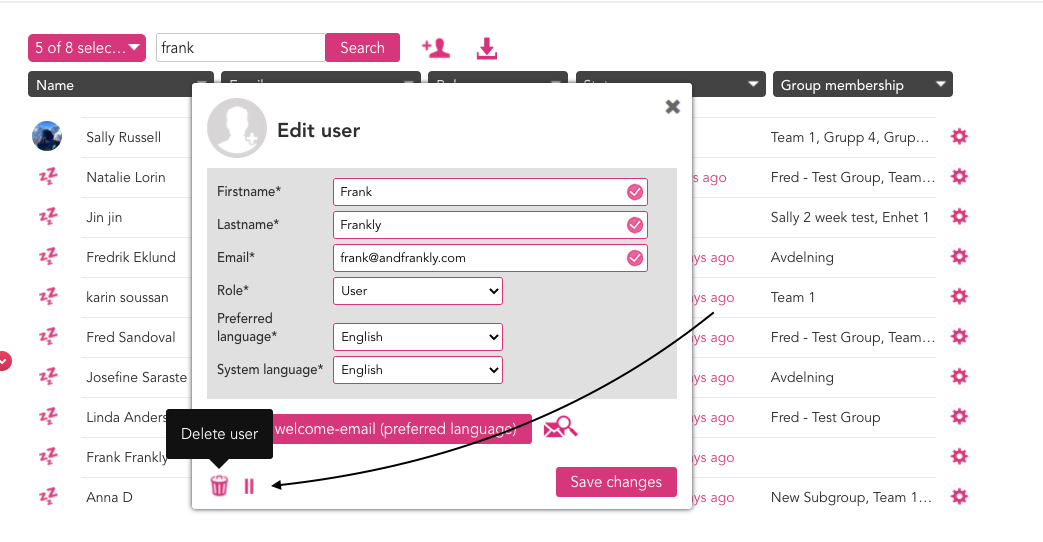Click the pause user icon
1043x542 pixels.
(x=249, y=487)
